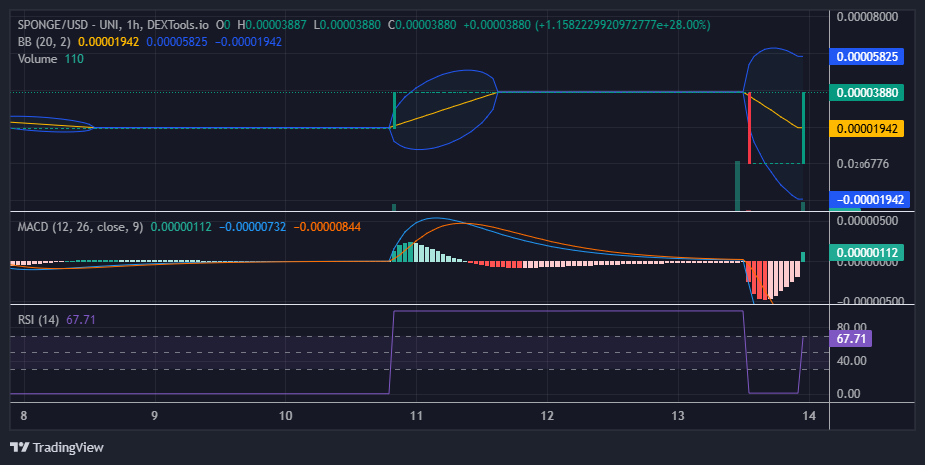
Task: Click date 9 on the time axis
Action: pos(155,415)
